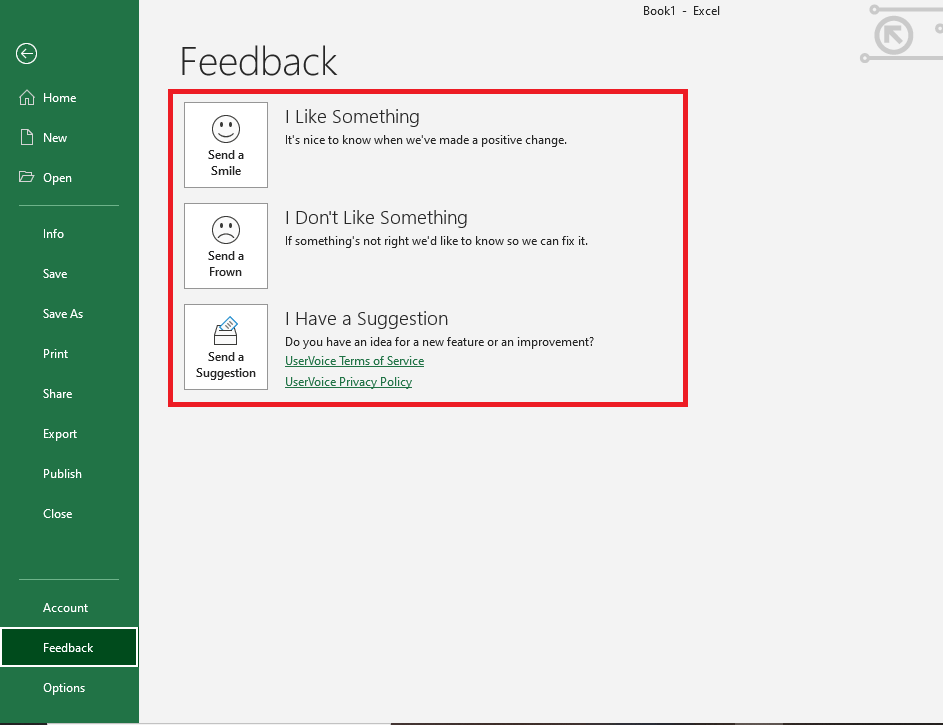Click the back arrow icon
The width and height of the screenshot is (943, 725).
[26, 54]
